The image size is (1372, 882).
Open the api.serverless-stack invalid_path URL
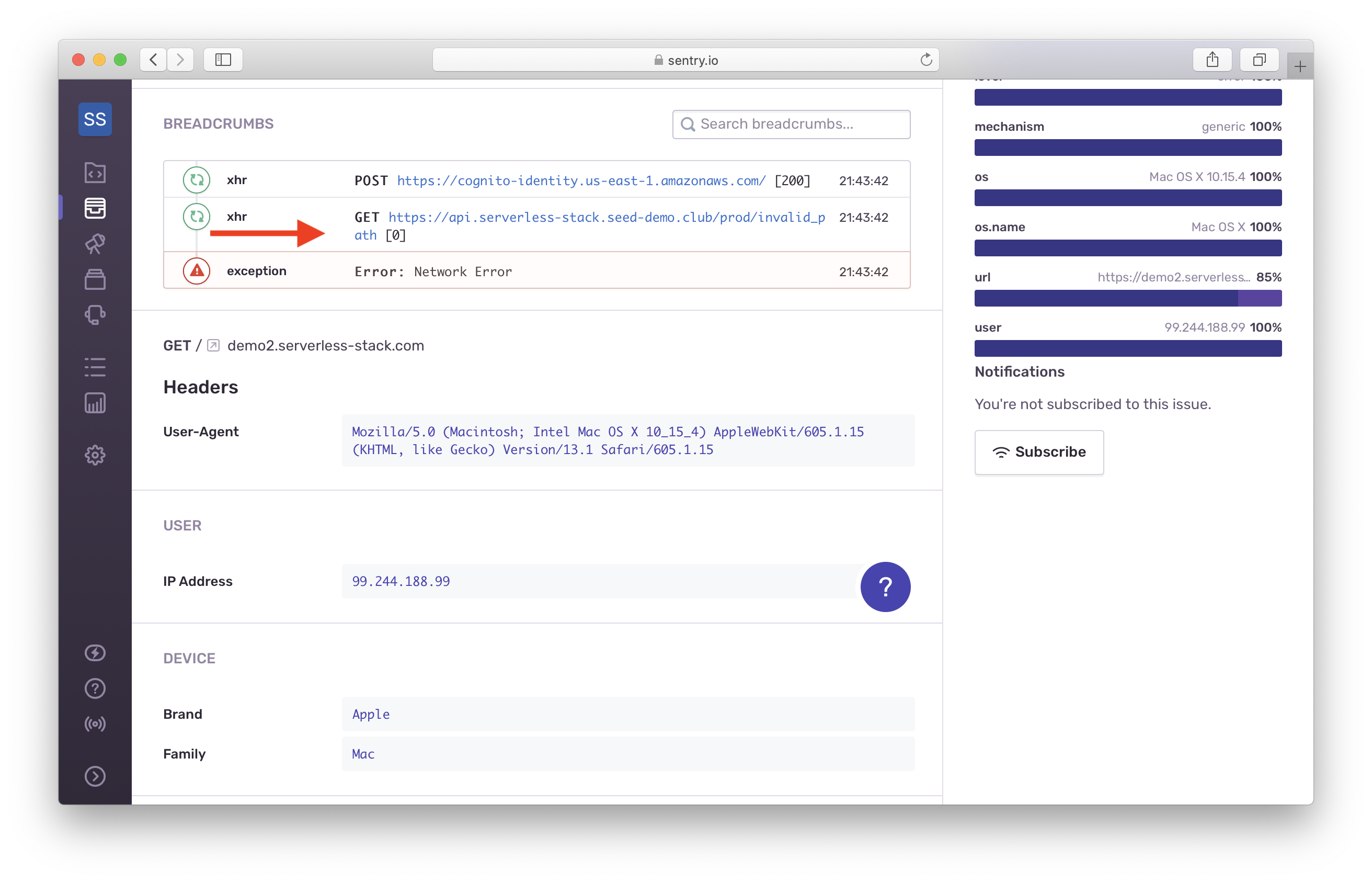[x=590, y=225]
